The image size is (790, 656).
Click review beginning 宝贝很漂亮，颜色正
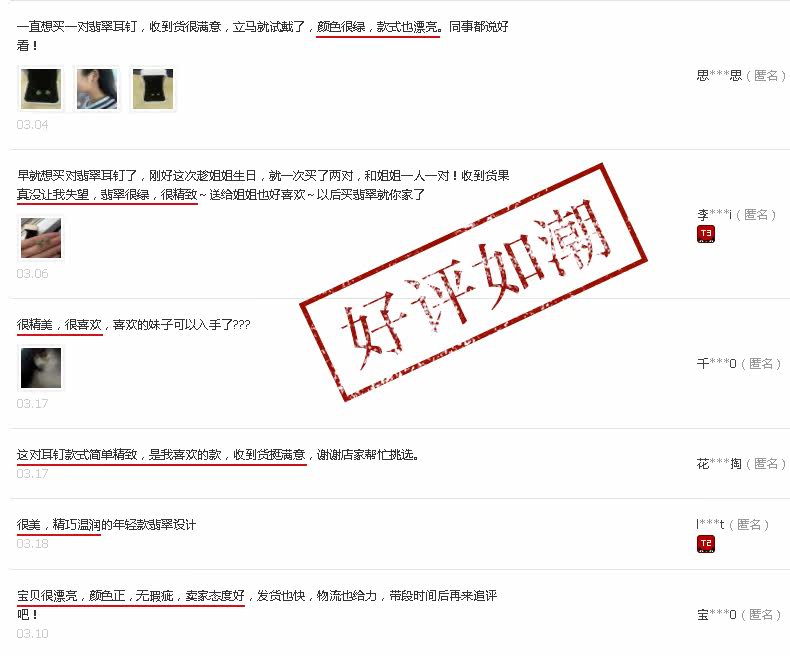tap(71, 596)
